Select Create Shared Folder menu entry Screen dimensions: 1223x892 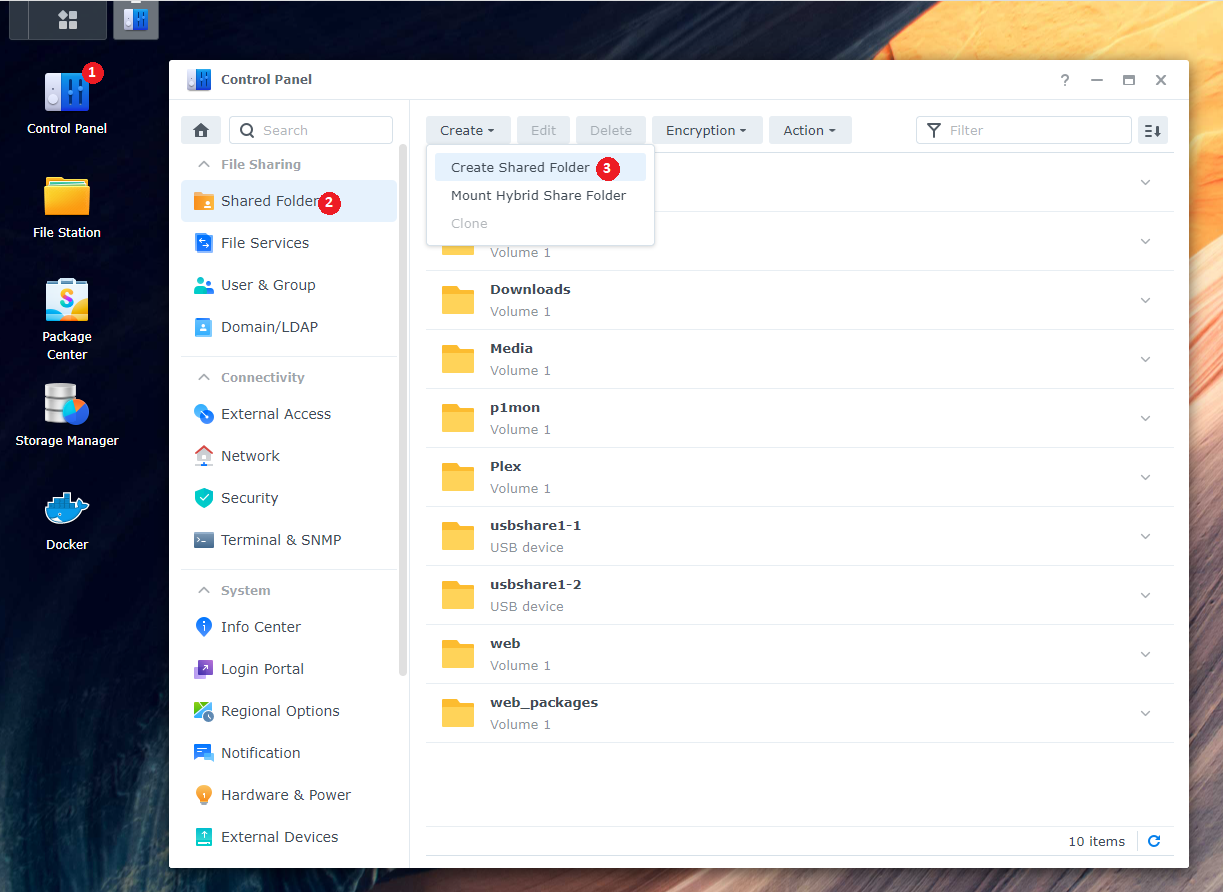520,168
